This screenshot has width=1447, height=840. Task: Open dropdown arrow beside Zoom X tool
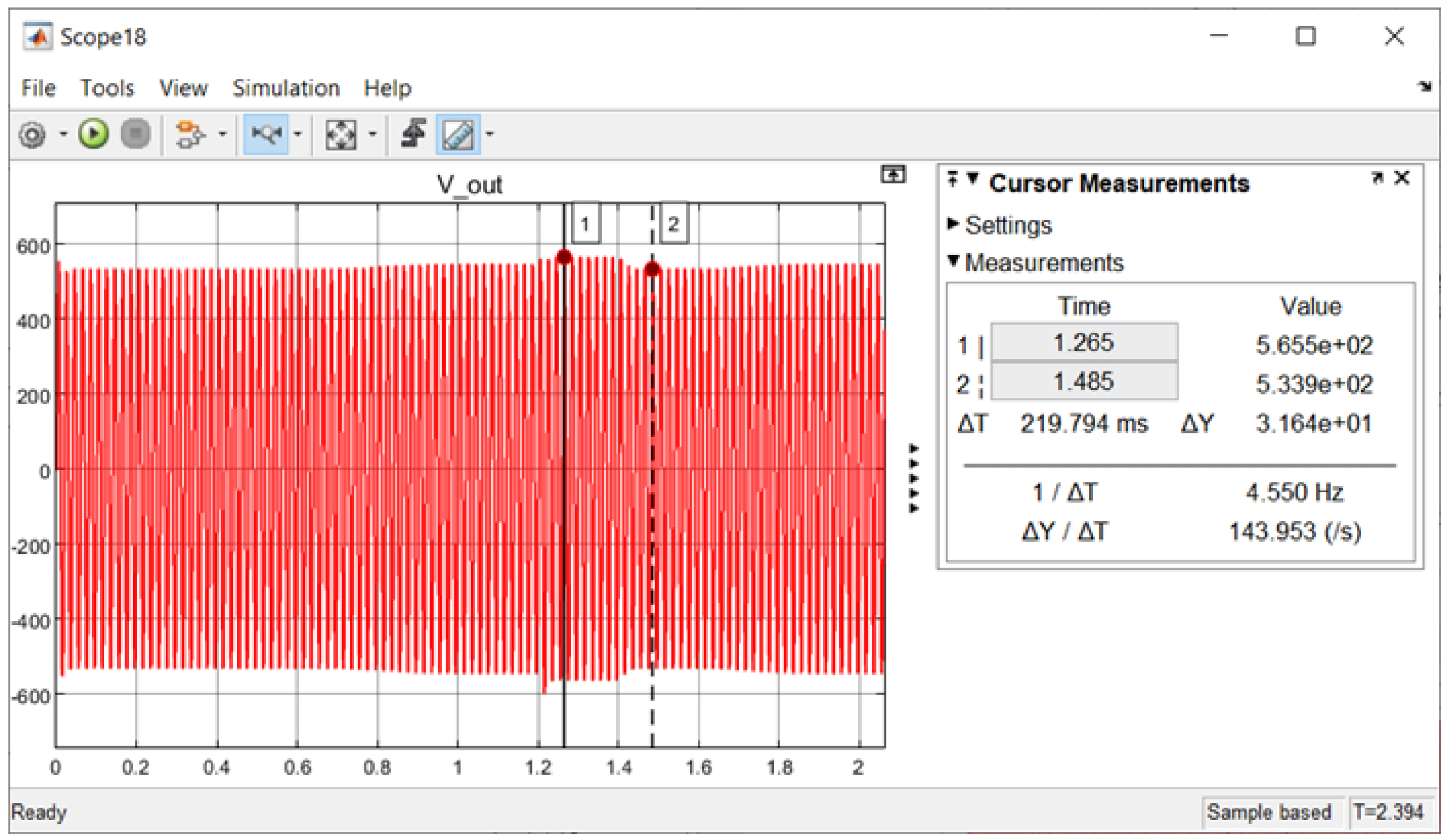click(x=298, y=134)
